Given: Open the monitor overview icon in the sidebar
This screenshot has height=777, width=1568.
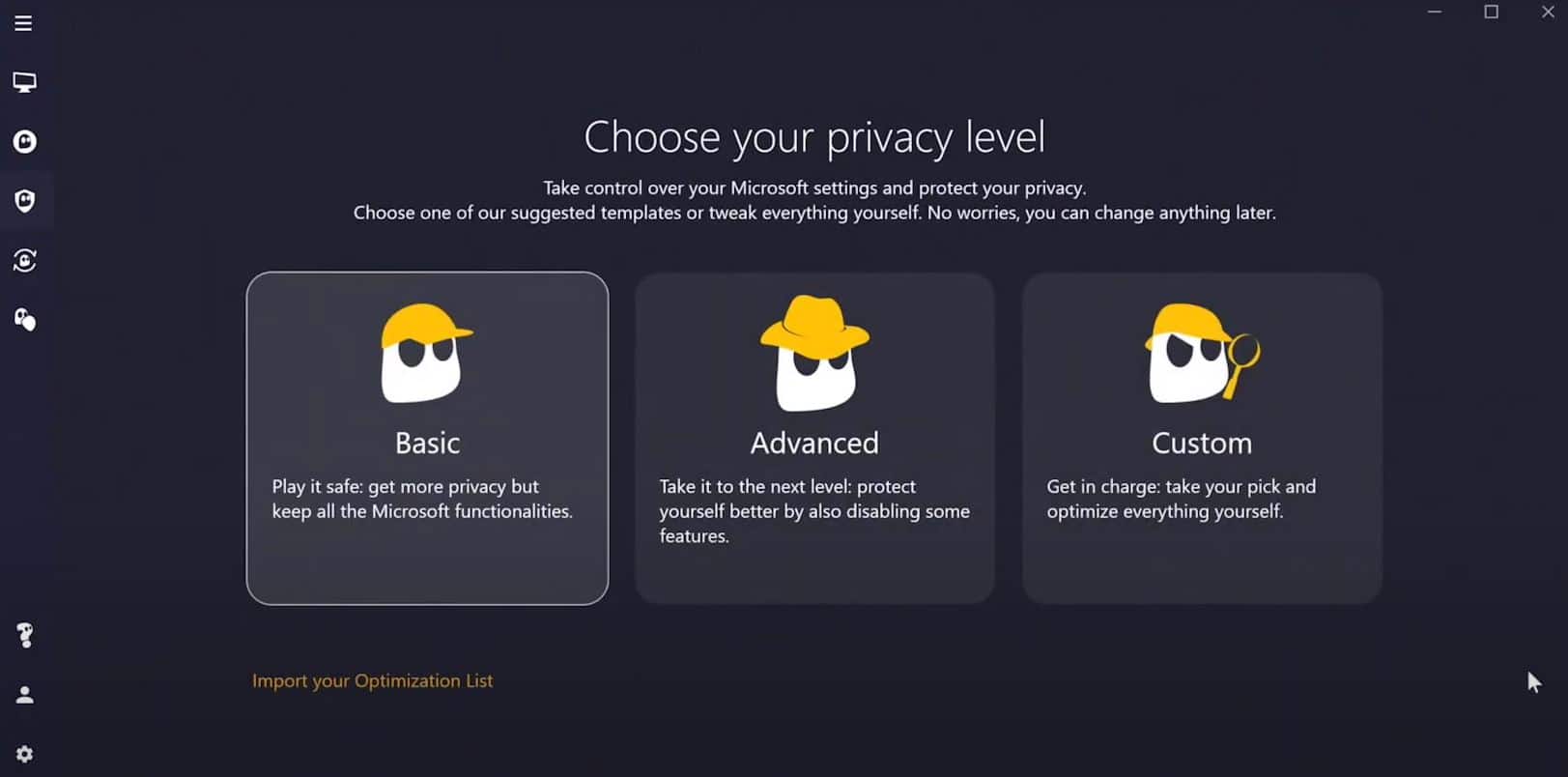Looking at the screenshot, I should coord(24,82).
